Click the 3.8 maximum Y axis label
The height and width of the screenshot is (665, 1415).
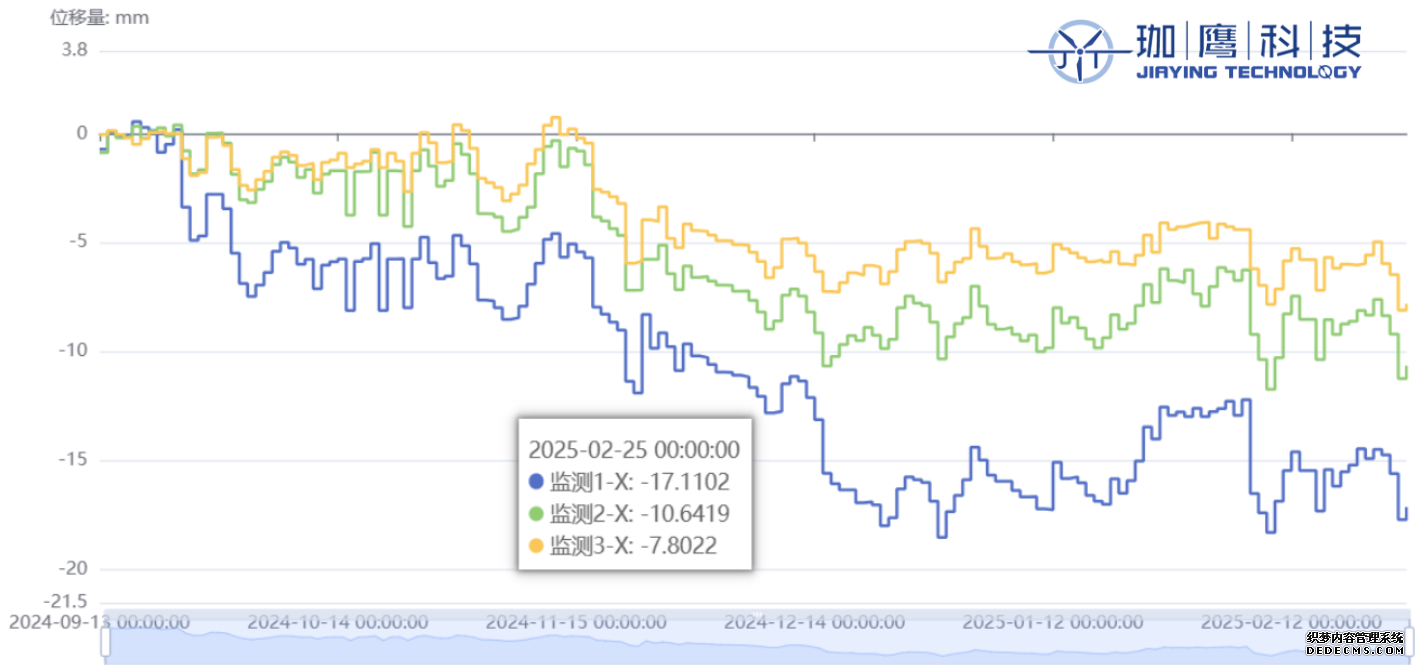[x=75, y=50]
